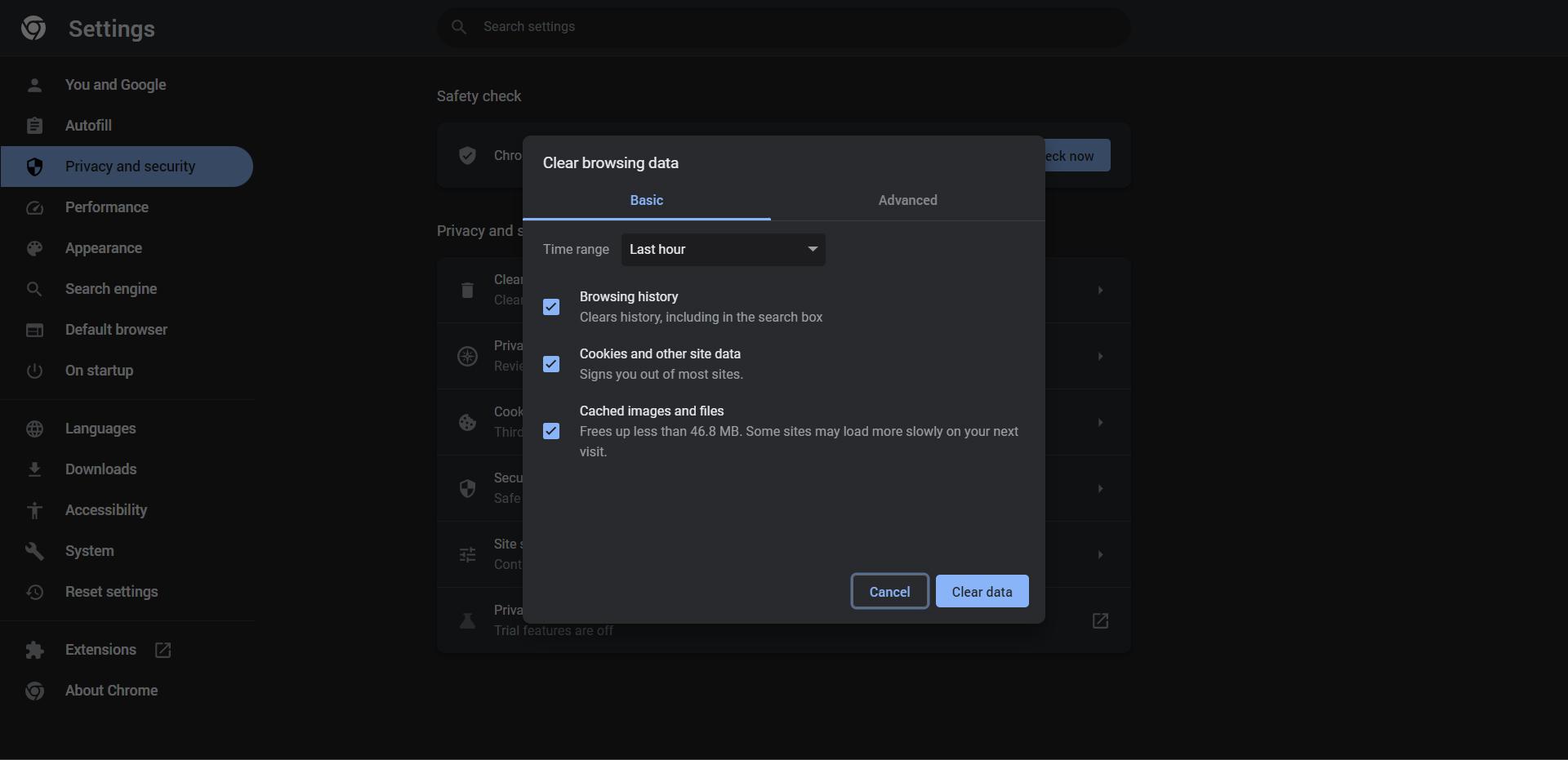Screen dimensions: 1568x760
Task: Open Extensions in a new tab via external link icon
Action: [x=162, y=650]
